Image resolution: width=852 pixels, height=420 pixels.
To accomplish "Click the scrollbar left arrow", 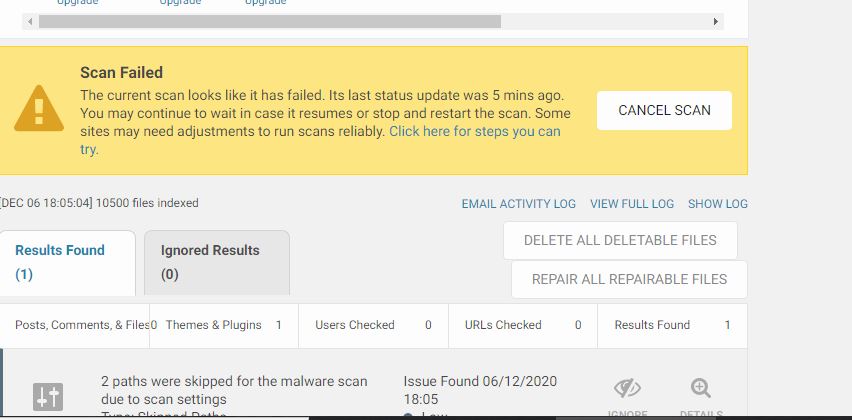I will point(29,21).
